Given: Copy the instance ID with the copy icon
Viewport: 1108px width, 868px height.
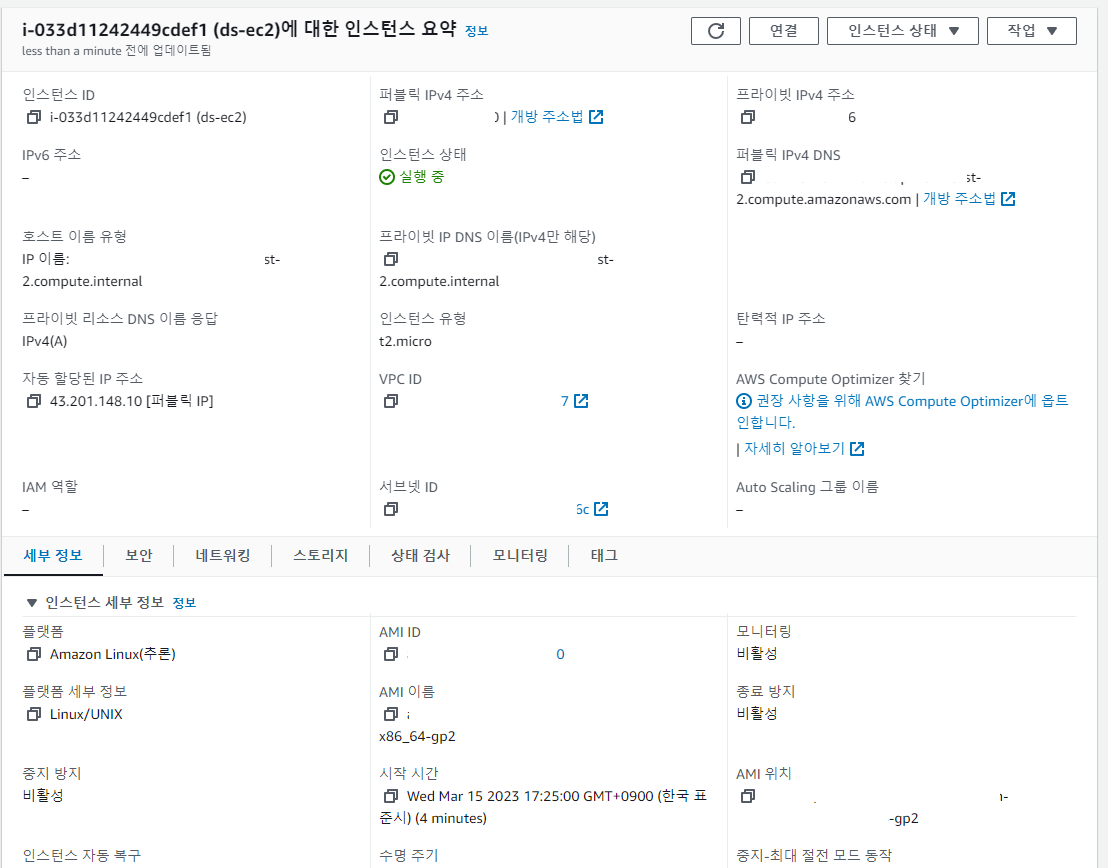Looking at the screenshot, I should [33, 117].
